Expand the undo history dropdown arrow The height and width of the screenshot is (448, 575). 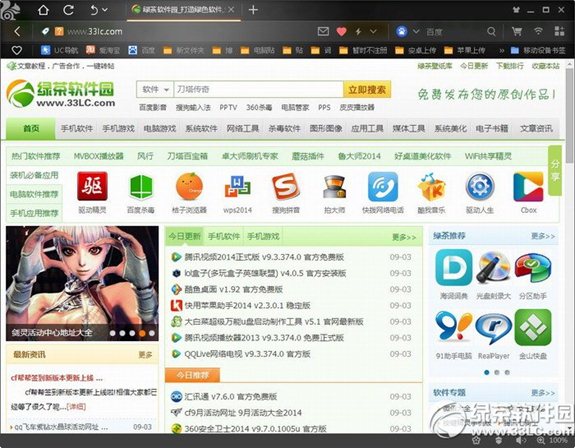[x=105, y=10]
